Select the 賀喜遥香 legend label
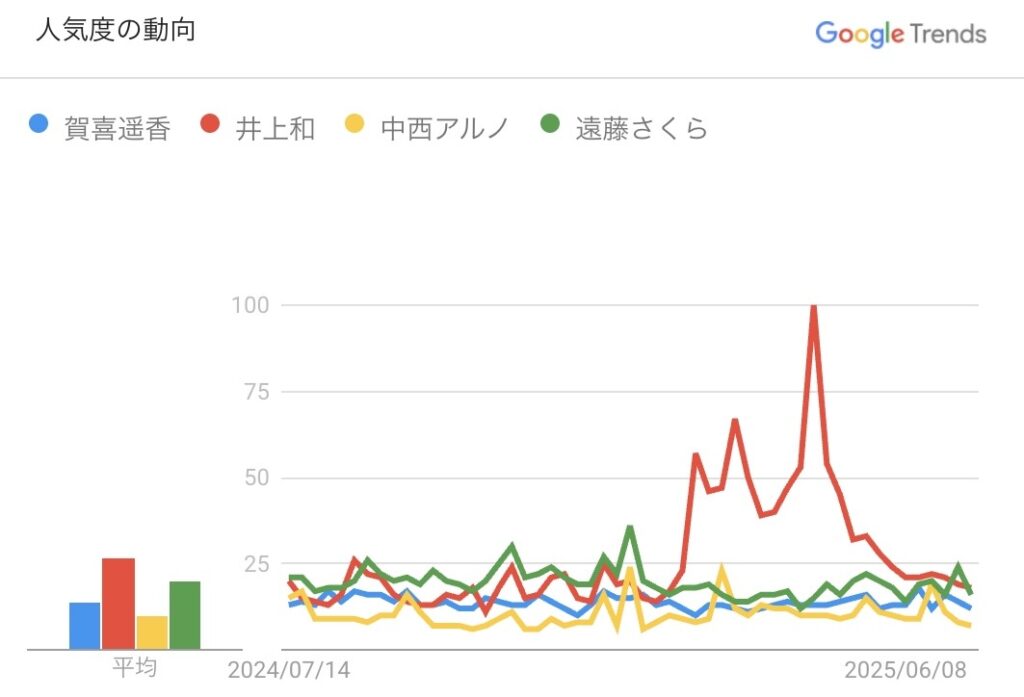The image size is (1024, 697). (118, 128)
